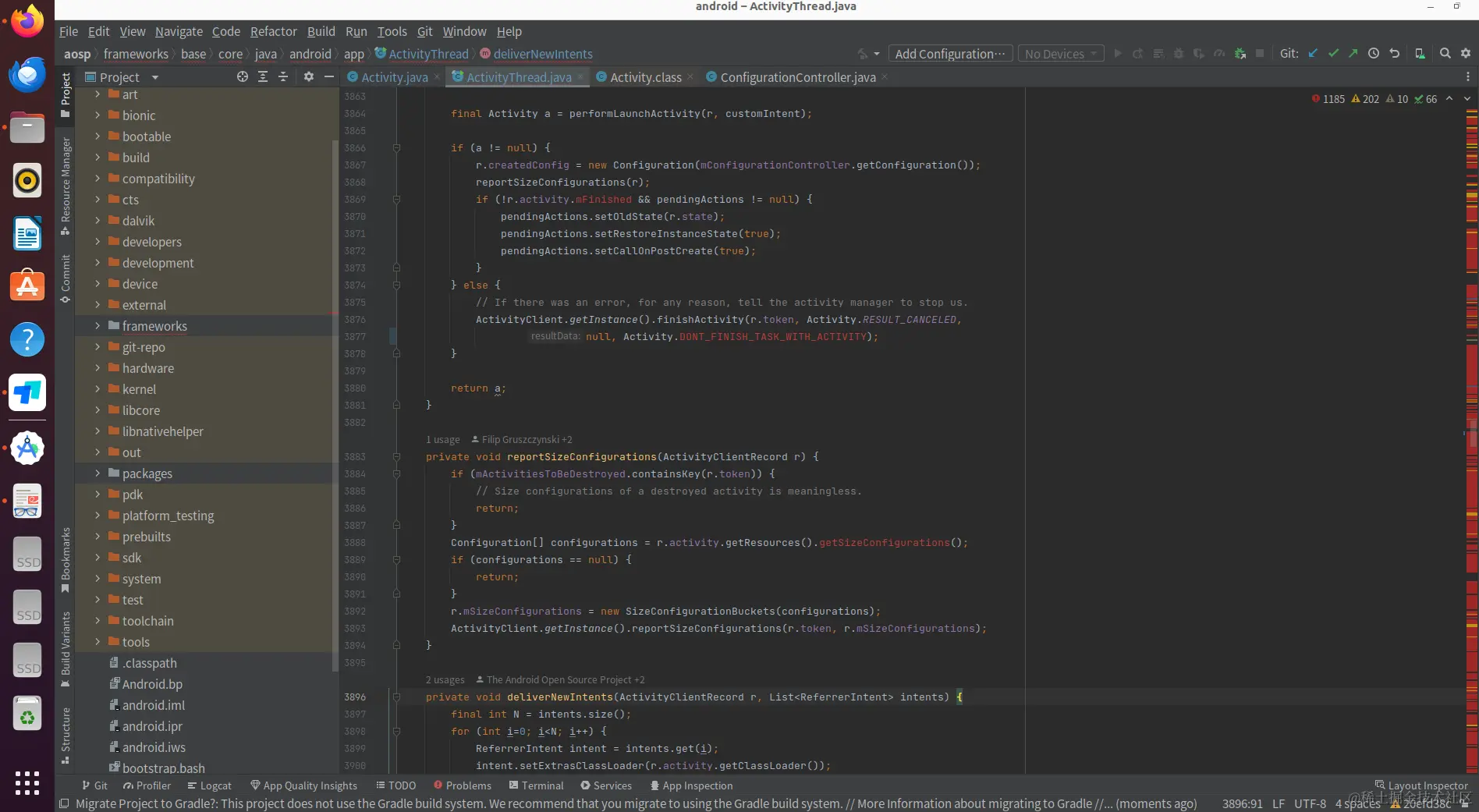This screenshot has width=1479, height=812.
Task: Switch to the Activity.class tab
Action: 645,77
